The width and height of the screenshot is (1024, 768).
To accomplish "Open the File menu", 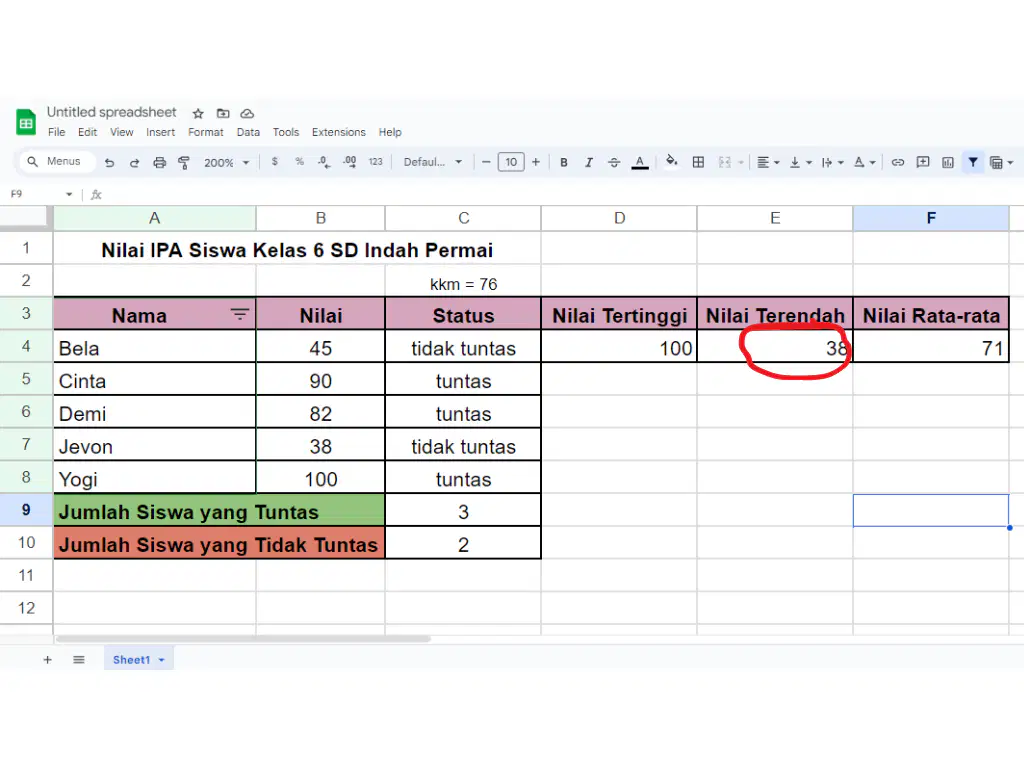I will tap(57, 132).
